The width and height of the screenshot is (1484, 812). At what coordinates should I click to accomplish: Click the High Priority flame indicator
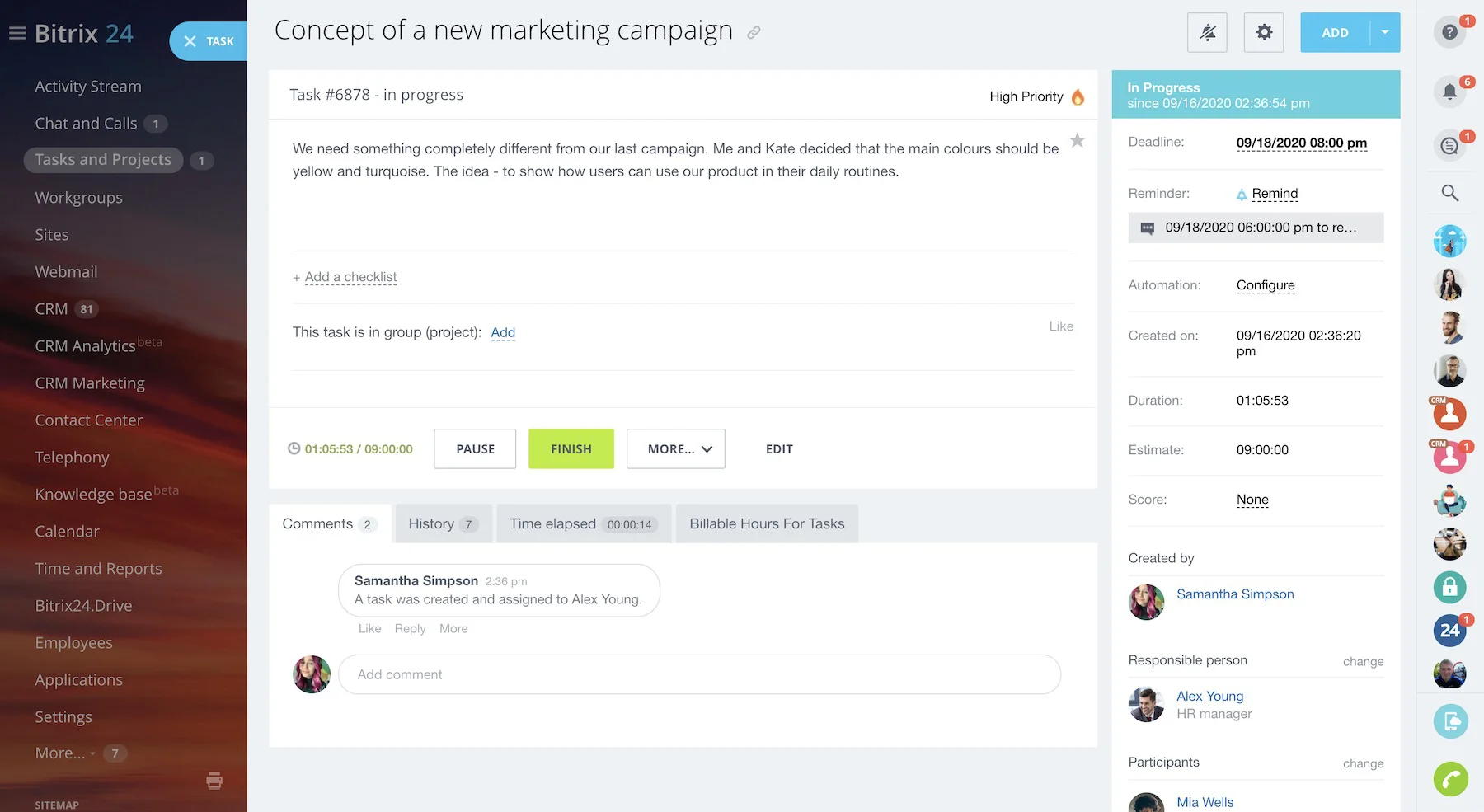1078,97
